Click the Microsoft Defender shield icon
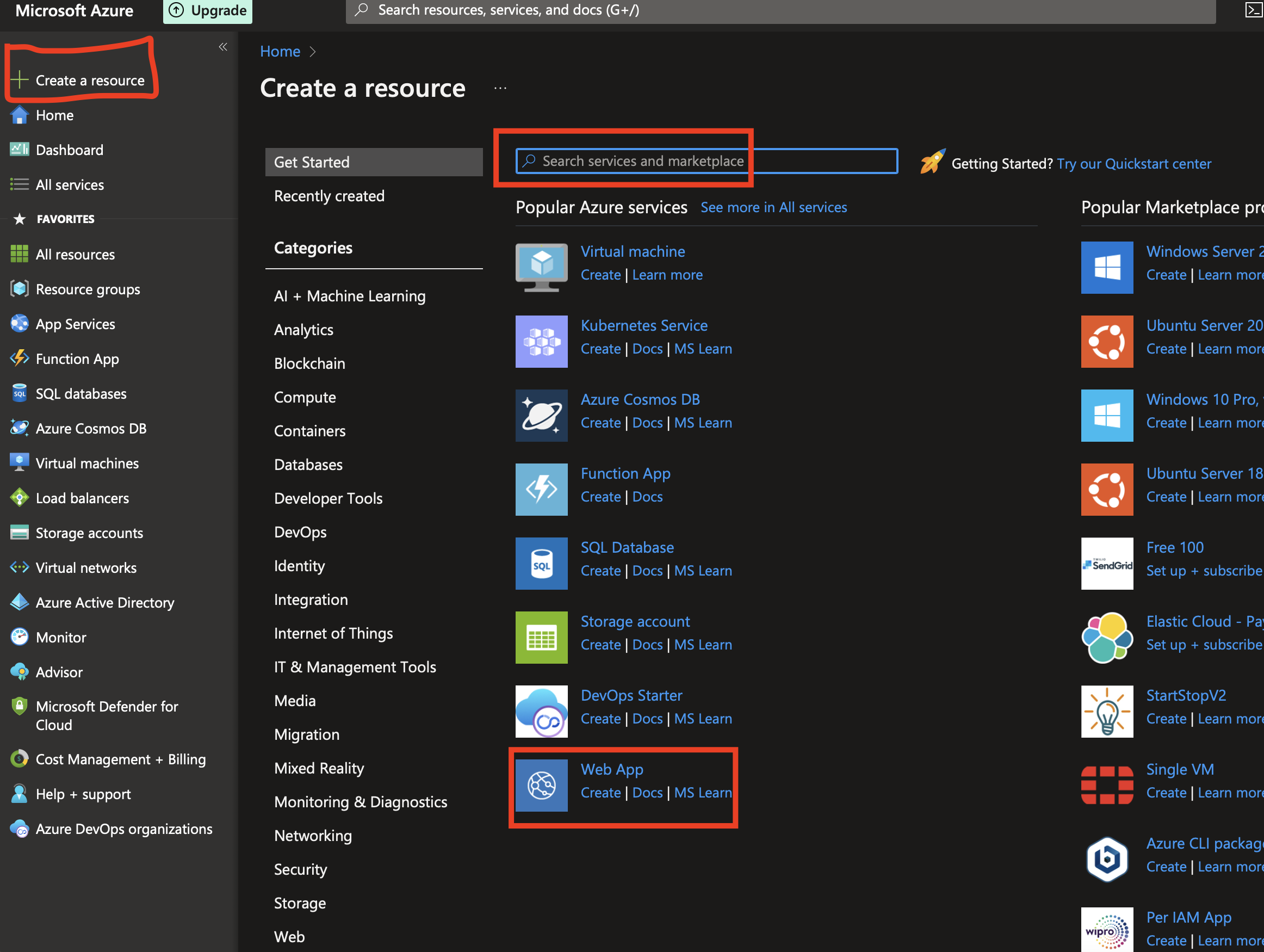Screen dimensions: 1264x952 (20, 707)
